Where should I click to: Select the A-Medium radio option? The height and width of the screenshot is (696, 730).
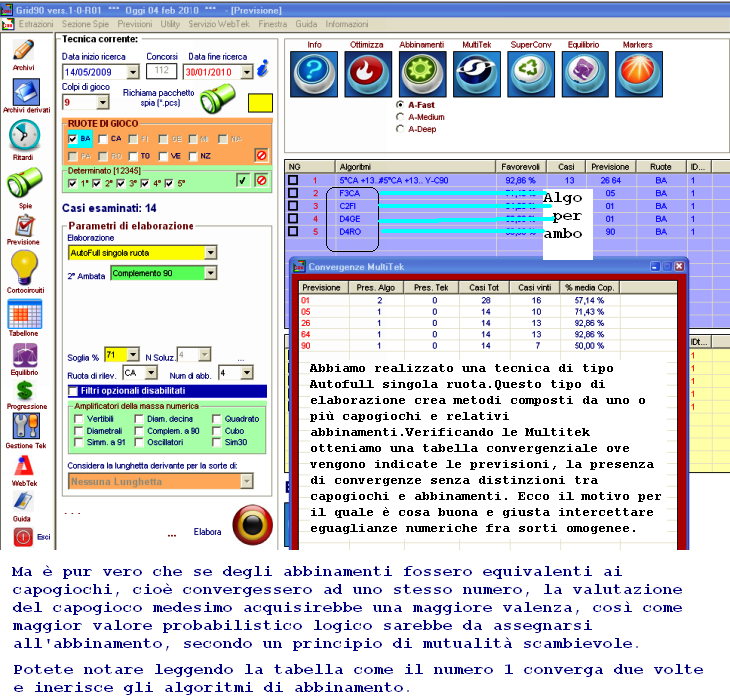click(401, 116)
